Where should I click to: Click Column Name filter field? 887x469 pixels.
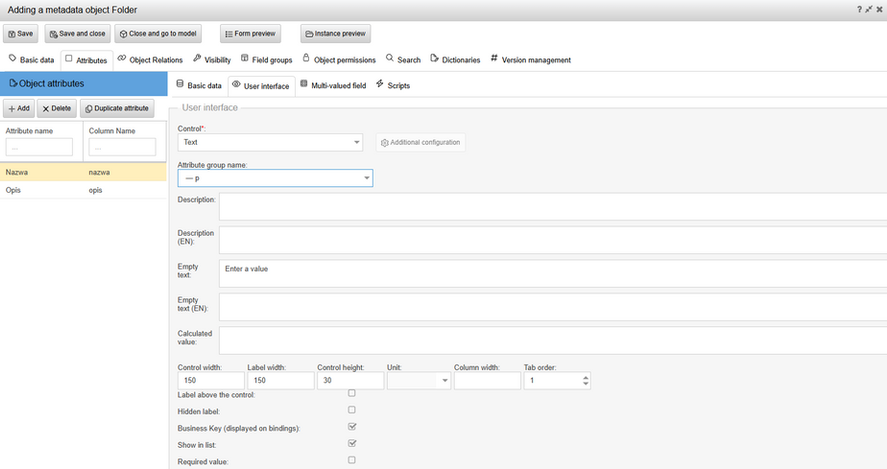(122, 147)
